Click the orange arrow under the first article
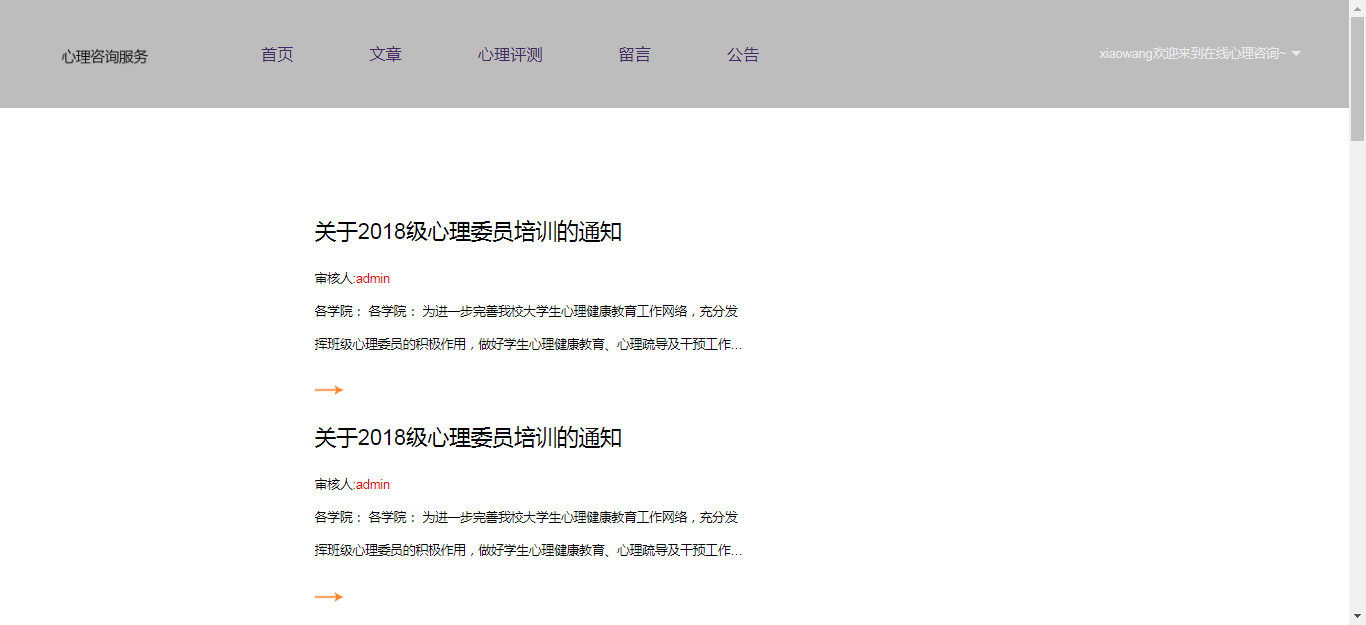1366x625 pixels. click(329, 390)
